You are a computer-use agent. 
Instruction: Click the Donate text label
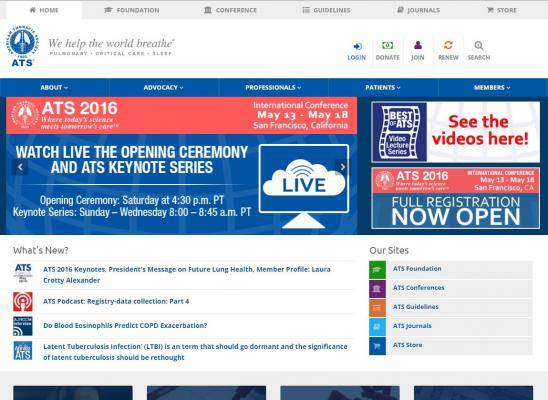coord(388,58)
